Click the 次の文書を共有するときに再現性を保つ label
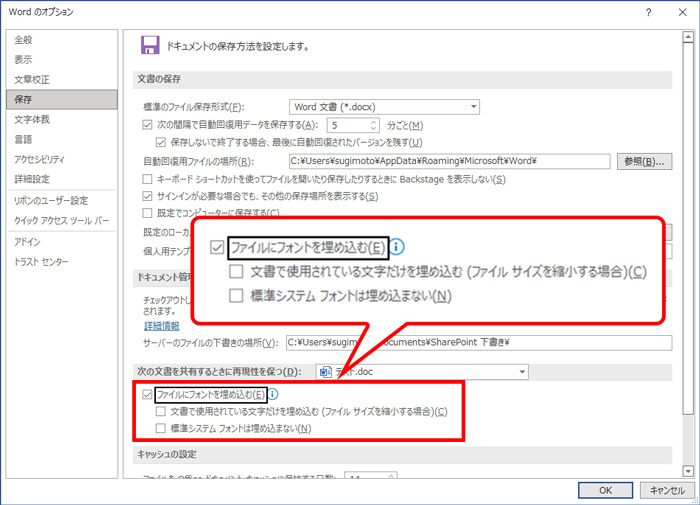 click(x=219, y=371)
